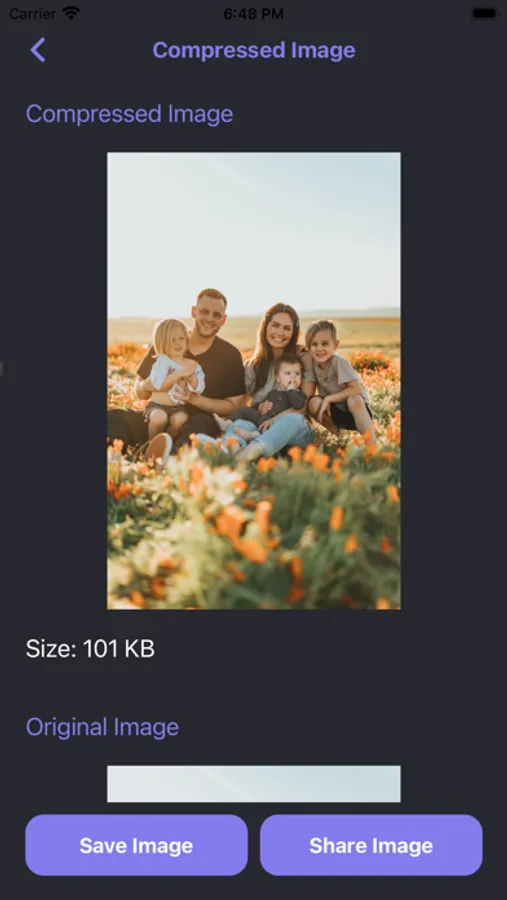Tap the Size: 101 KB label

[90, 649]
